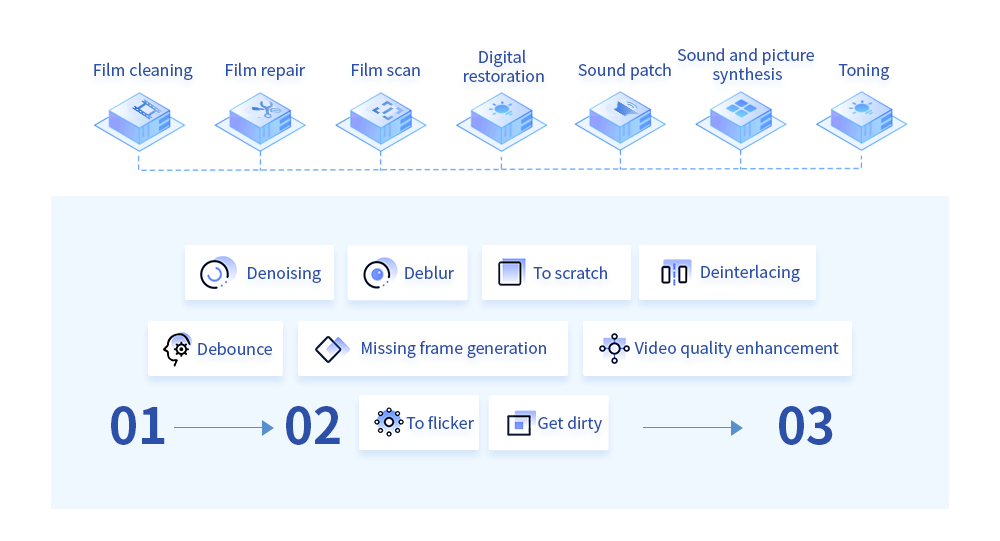Screen dimensions: 1000x541
Task: Click the Sound and picture synthesis block icon
Action: pos(741,119)
